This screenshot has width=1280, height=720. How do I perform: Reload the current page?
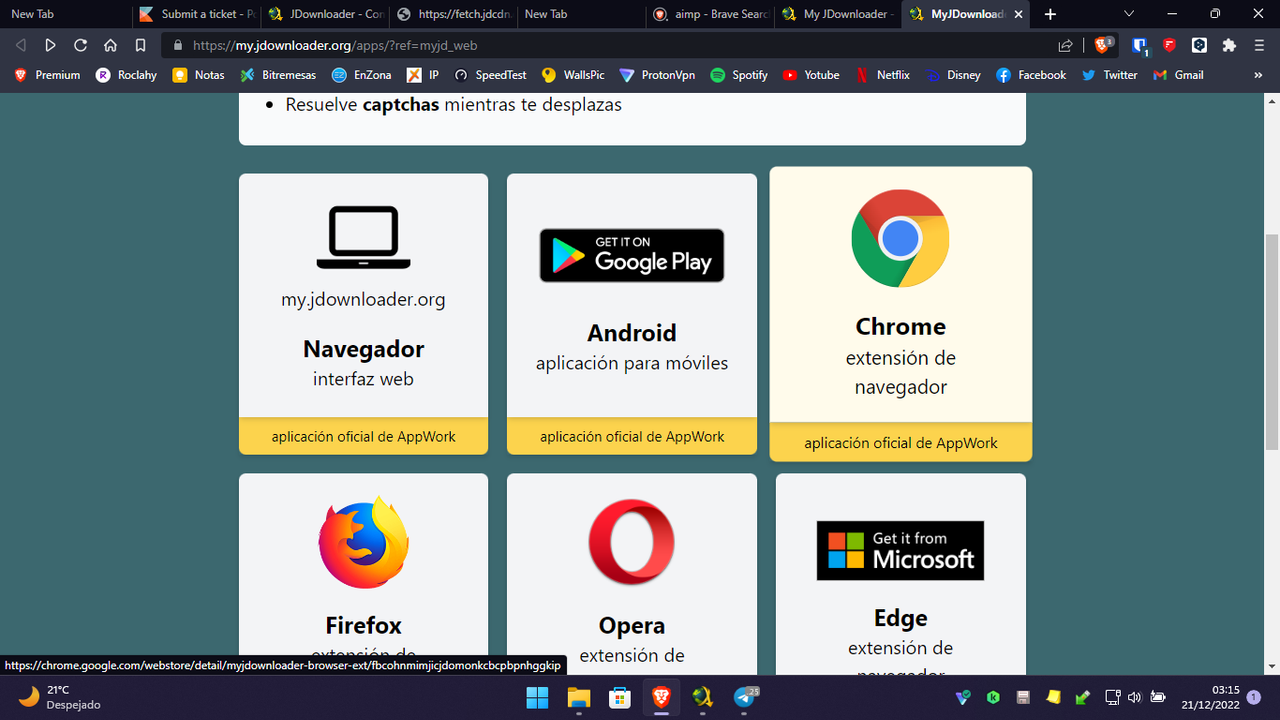coord(80,45)
